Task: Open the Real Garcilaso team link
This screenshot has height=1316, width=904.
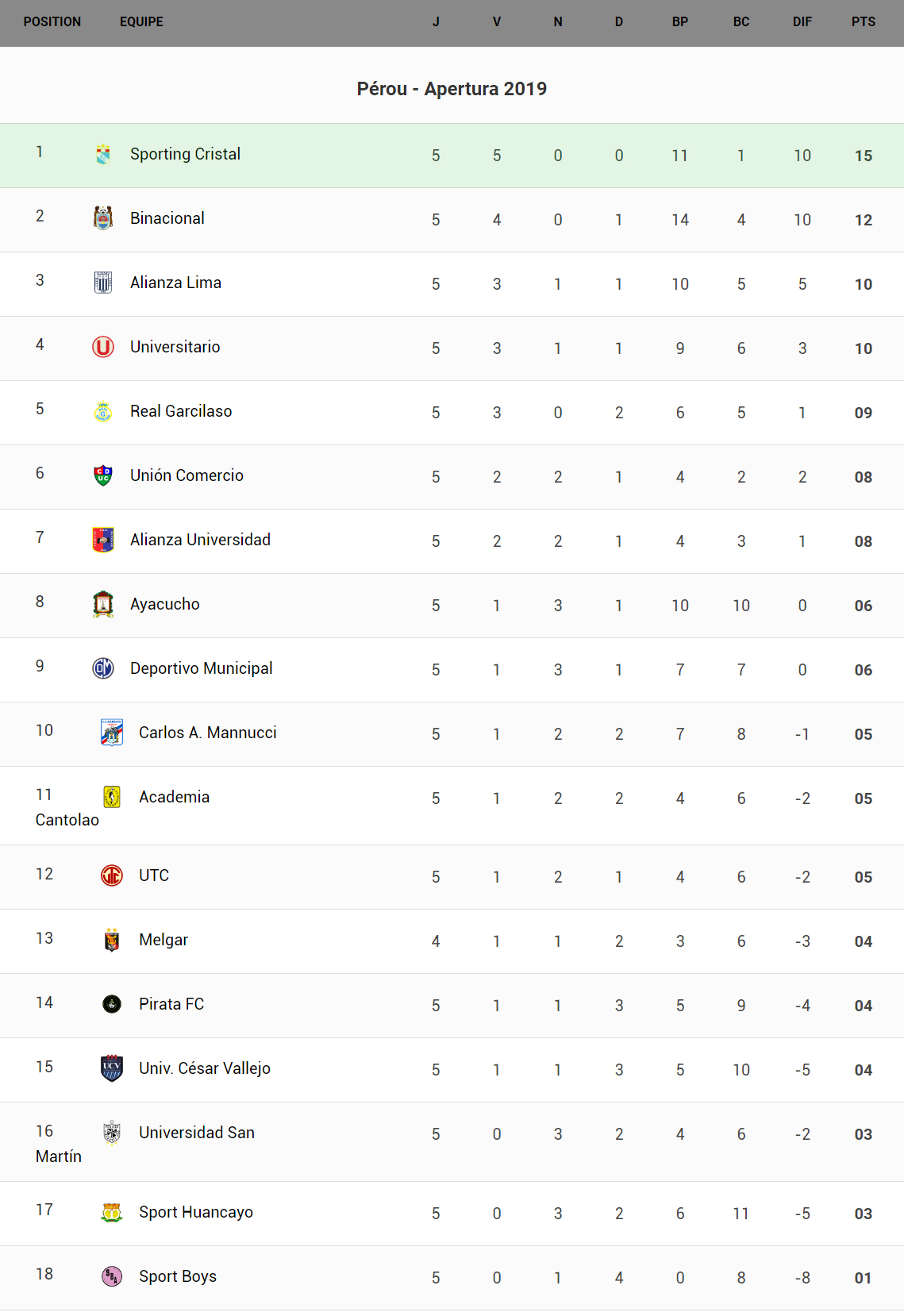Action: click(x=181, y=411)
